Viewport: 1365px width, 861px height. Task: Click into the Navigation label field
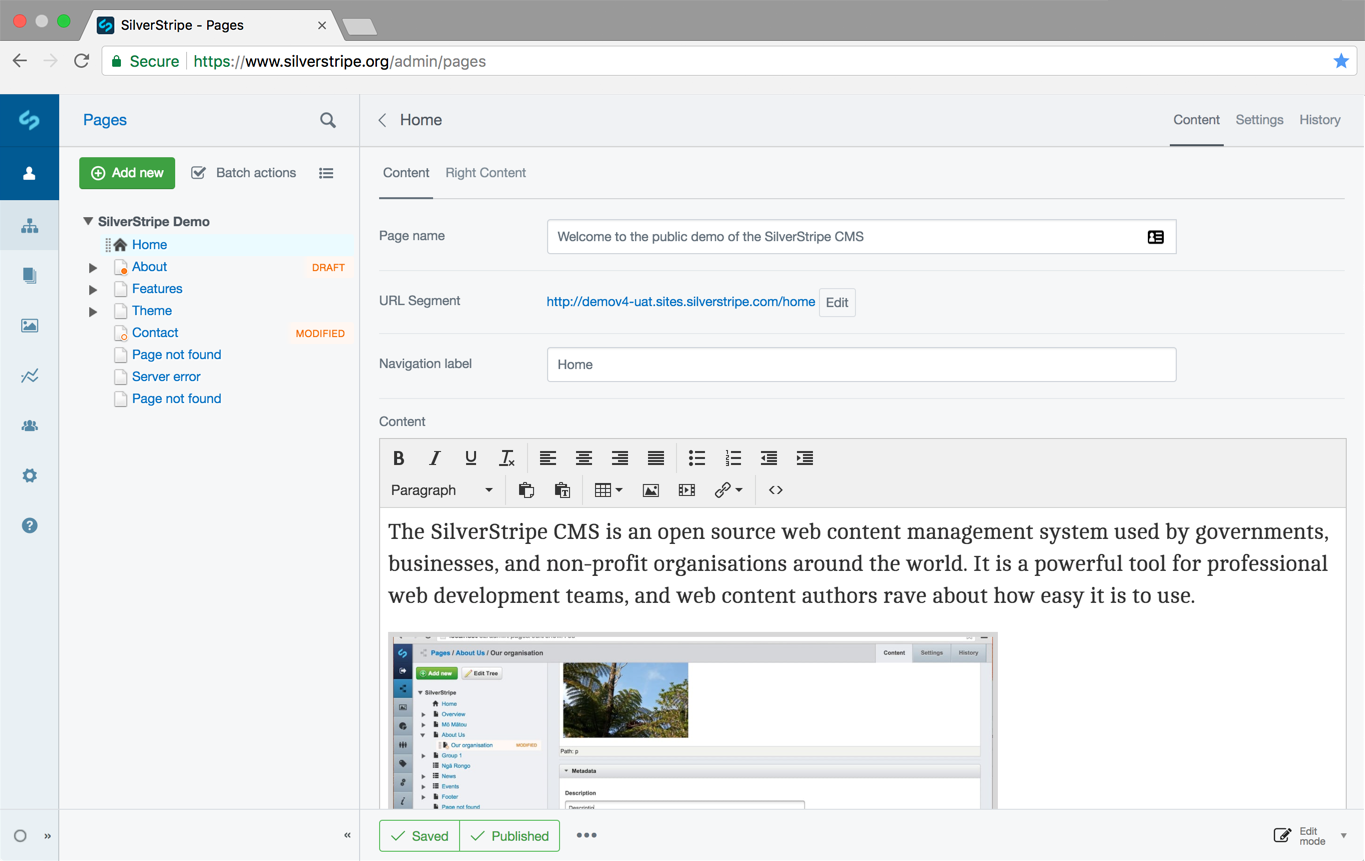861,365
